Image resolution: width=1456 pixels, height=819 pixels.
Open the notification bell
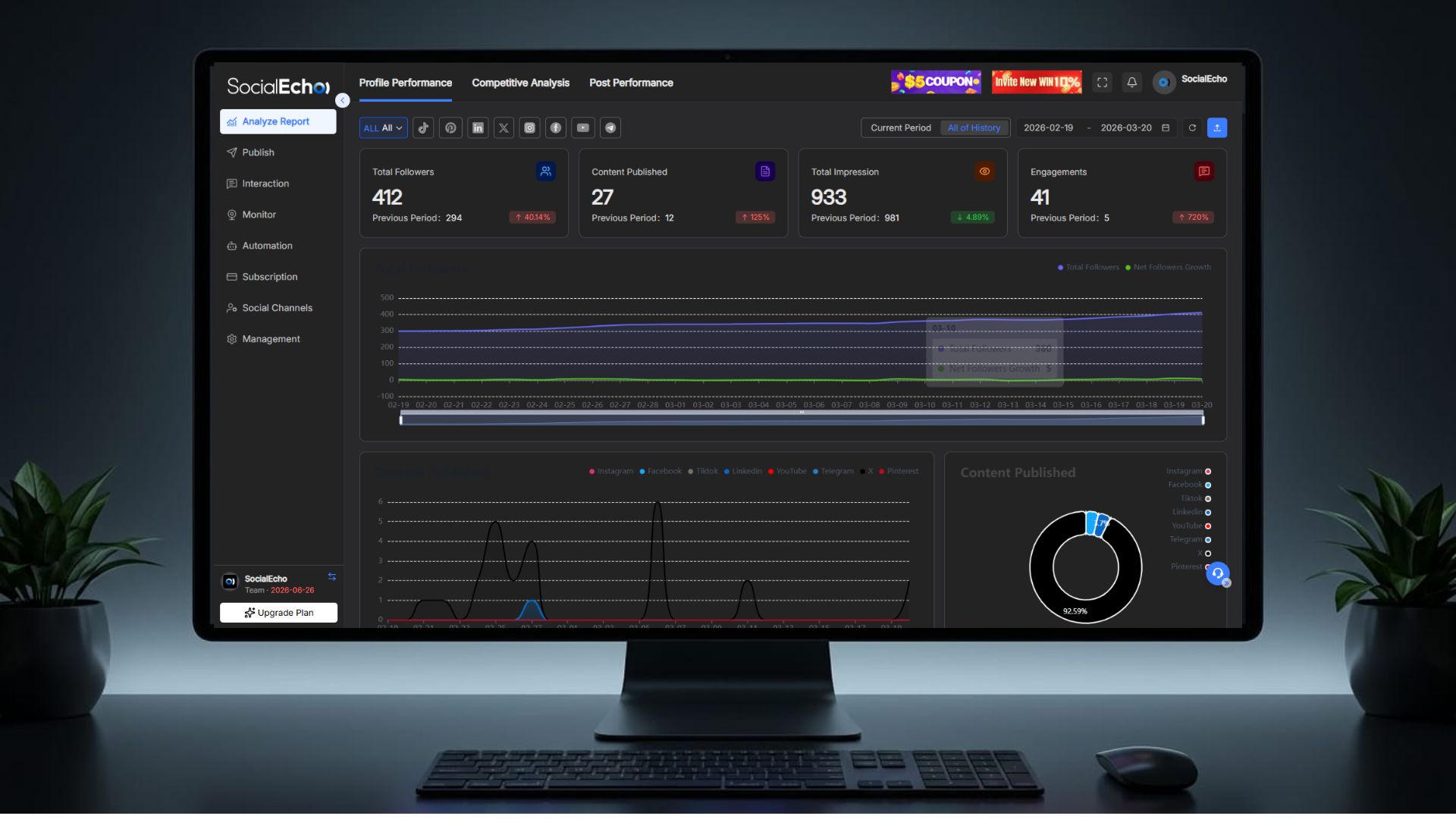[x=1131, y=83]
